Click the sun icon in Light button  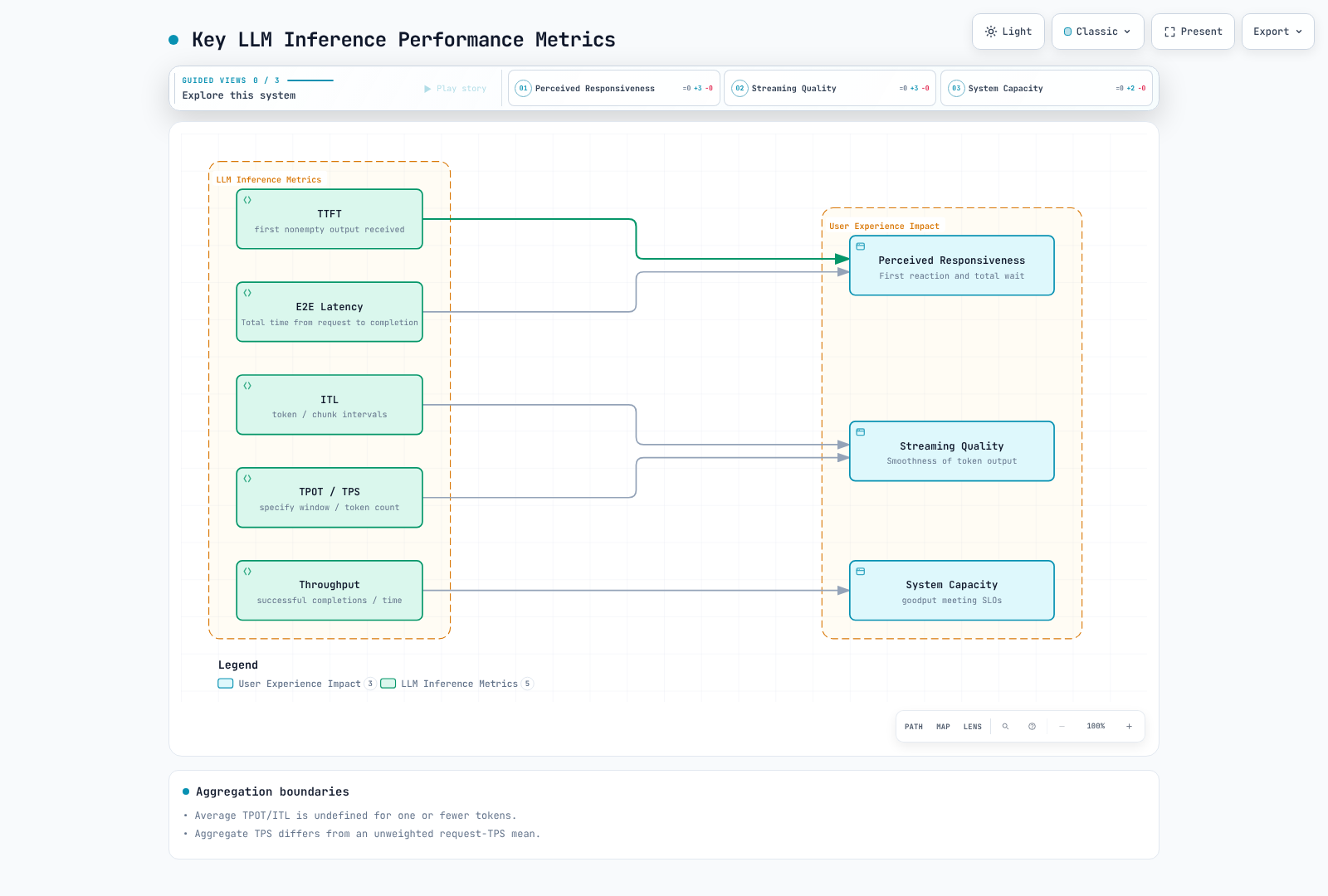pos(991,32)
